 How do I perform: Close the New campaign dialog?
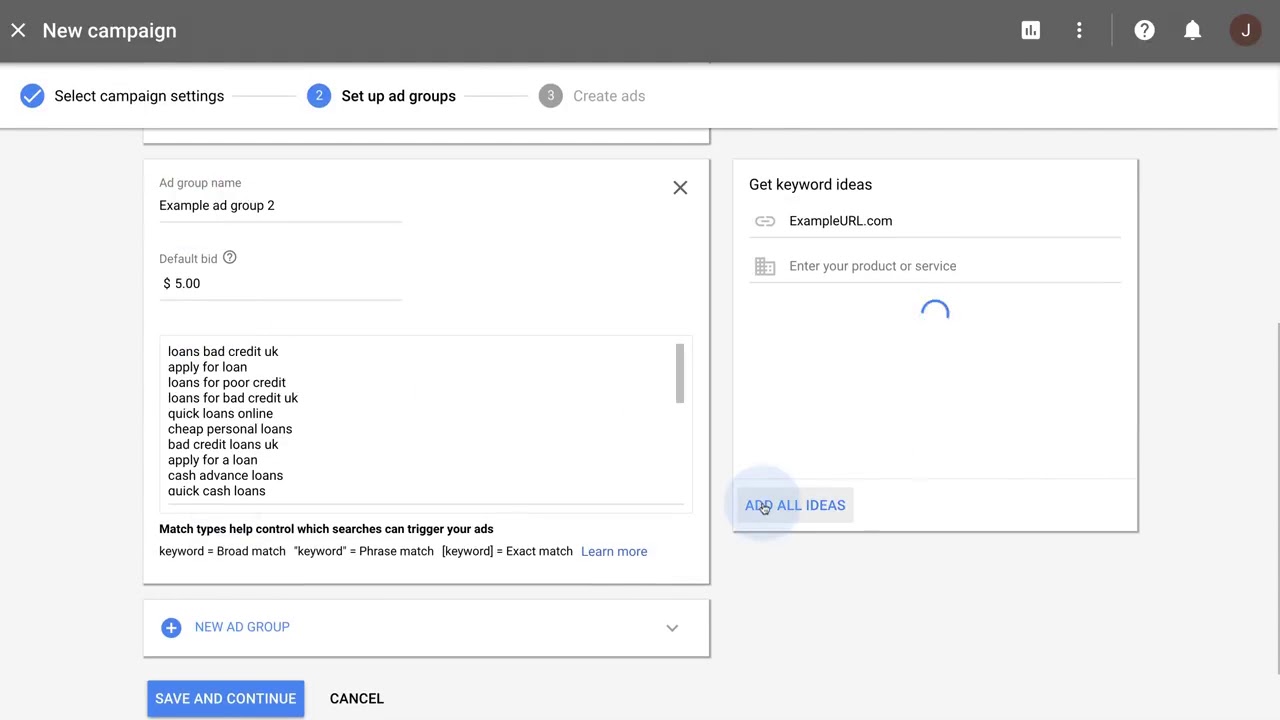18,31
